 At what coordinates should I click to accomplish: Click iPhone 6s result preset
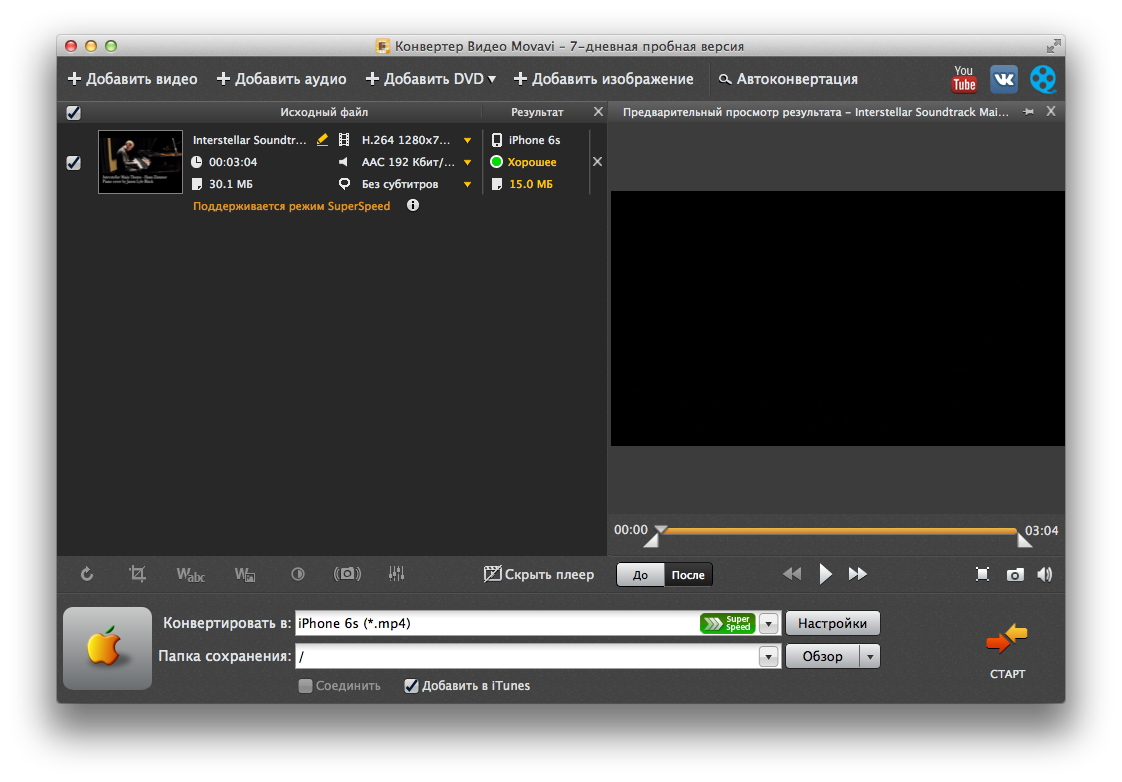coord(534,140)
